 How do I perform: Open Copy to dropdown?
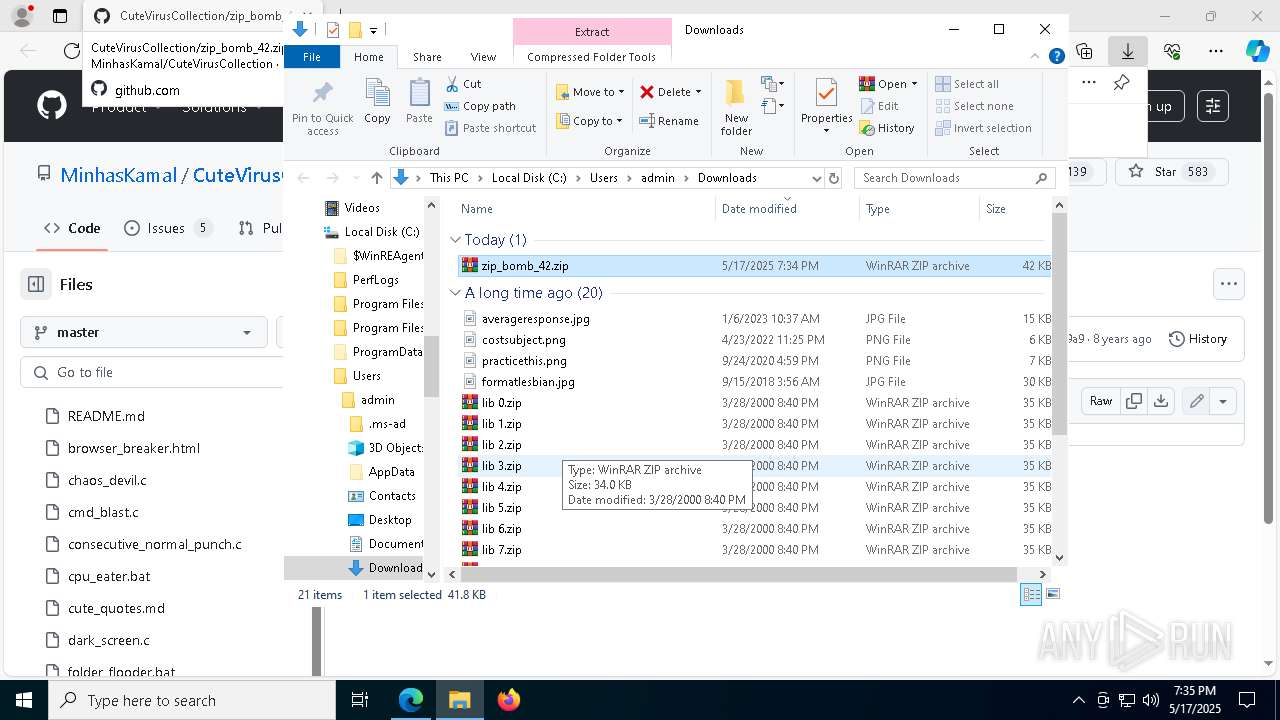pyautogui.click(x=589, y=121)
